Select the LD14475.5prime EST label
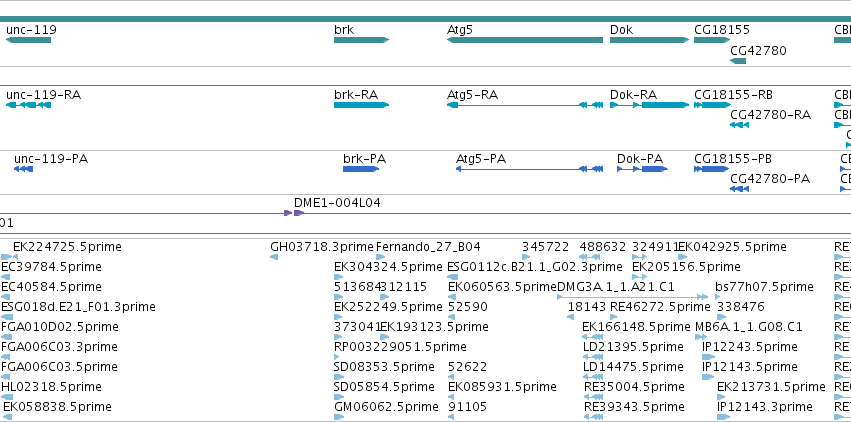The width and height of the screenshot is (851, 422). click(633, 367)
